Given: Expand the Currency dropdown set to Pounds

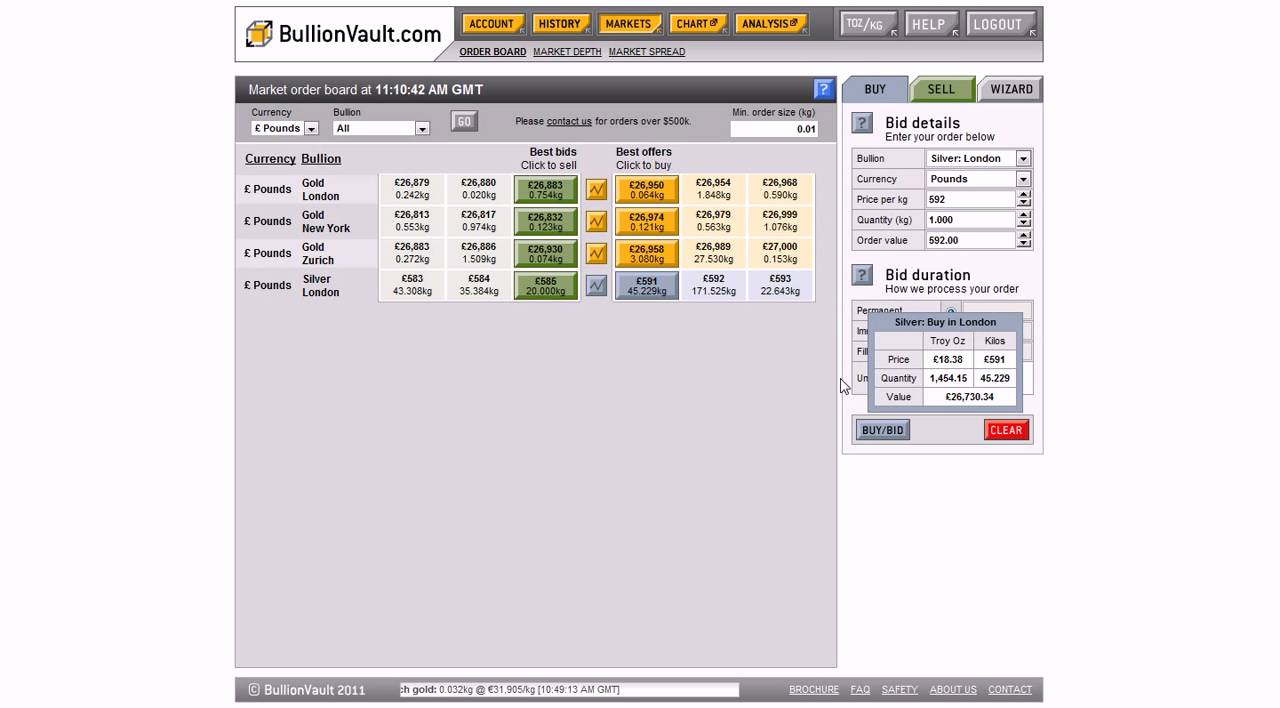Looking at the screenshot, I should [1023, 179].
